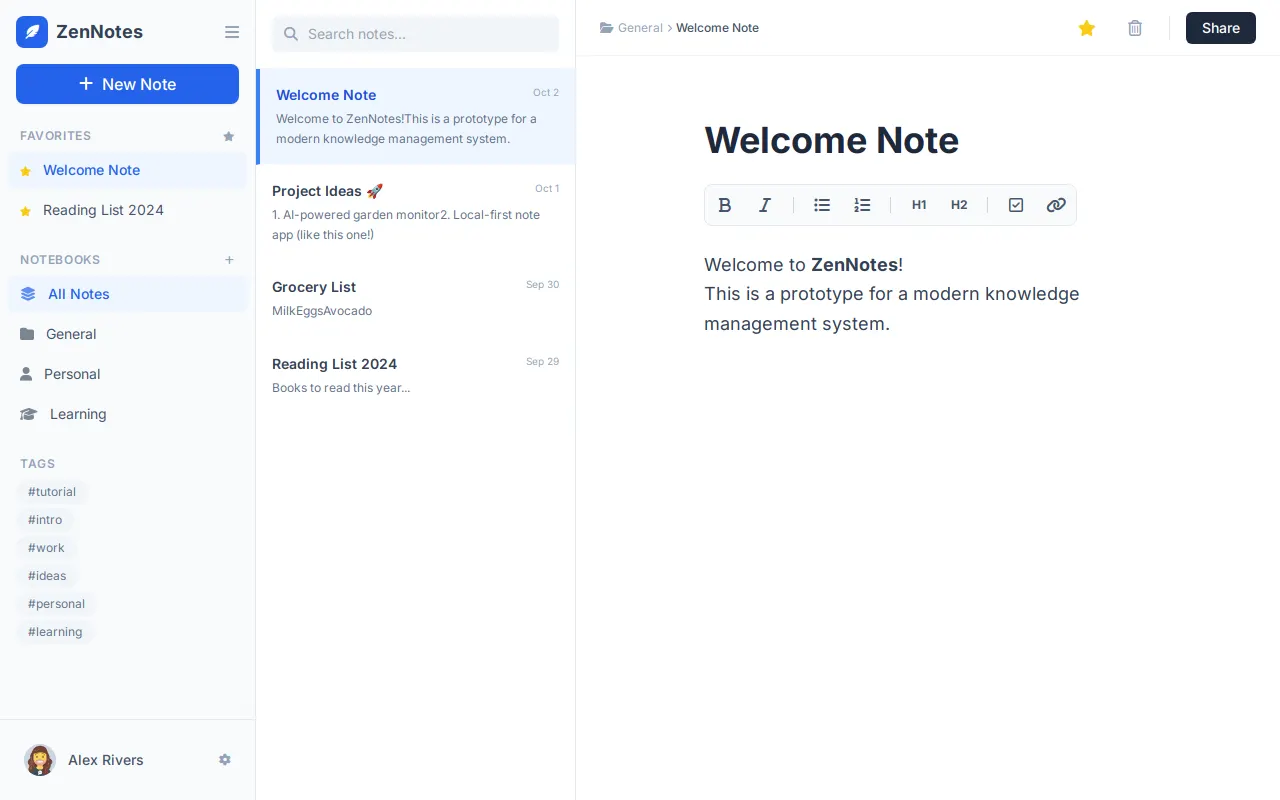
Task: Click Alex Rivers profile avatar
Action: (x=40, y=760)
